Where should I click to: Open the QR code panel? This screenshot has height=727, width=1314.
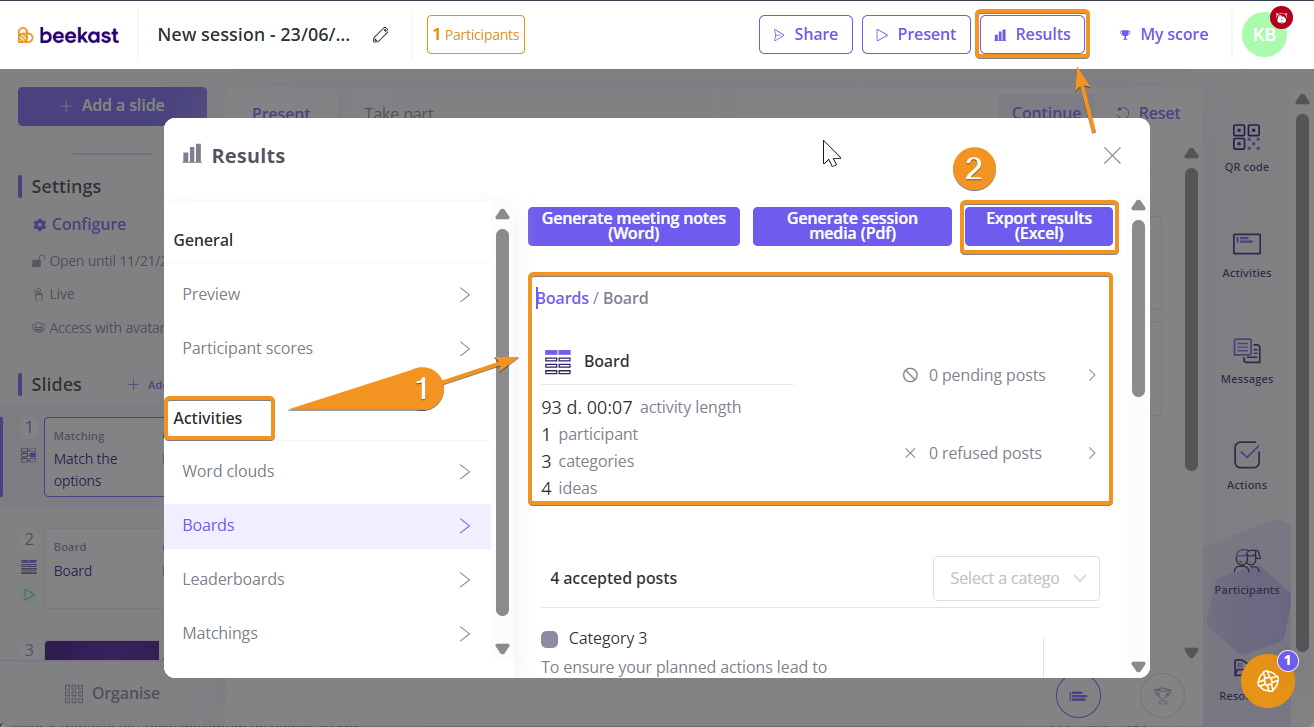click(1246, 147)
